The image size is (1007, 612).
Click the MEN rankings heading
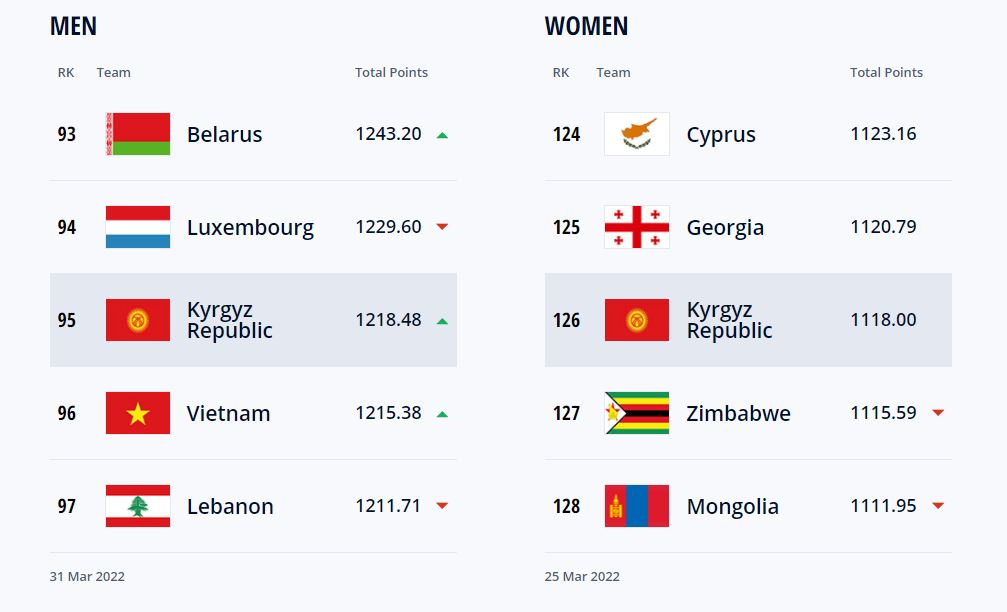(x=74, y=26)
